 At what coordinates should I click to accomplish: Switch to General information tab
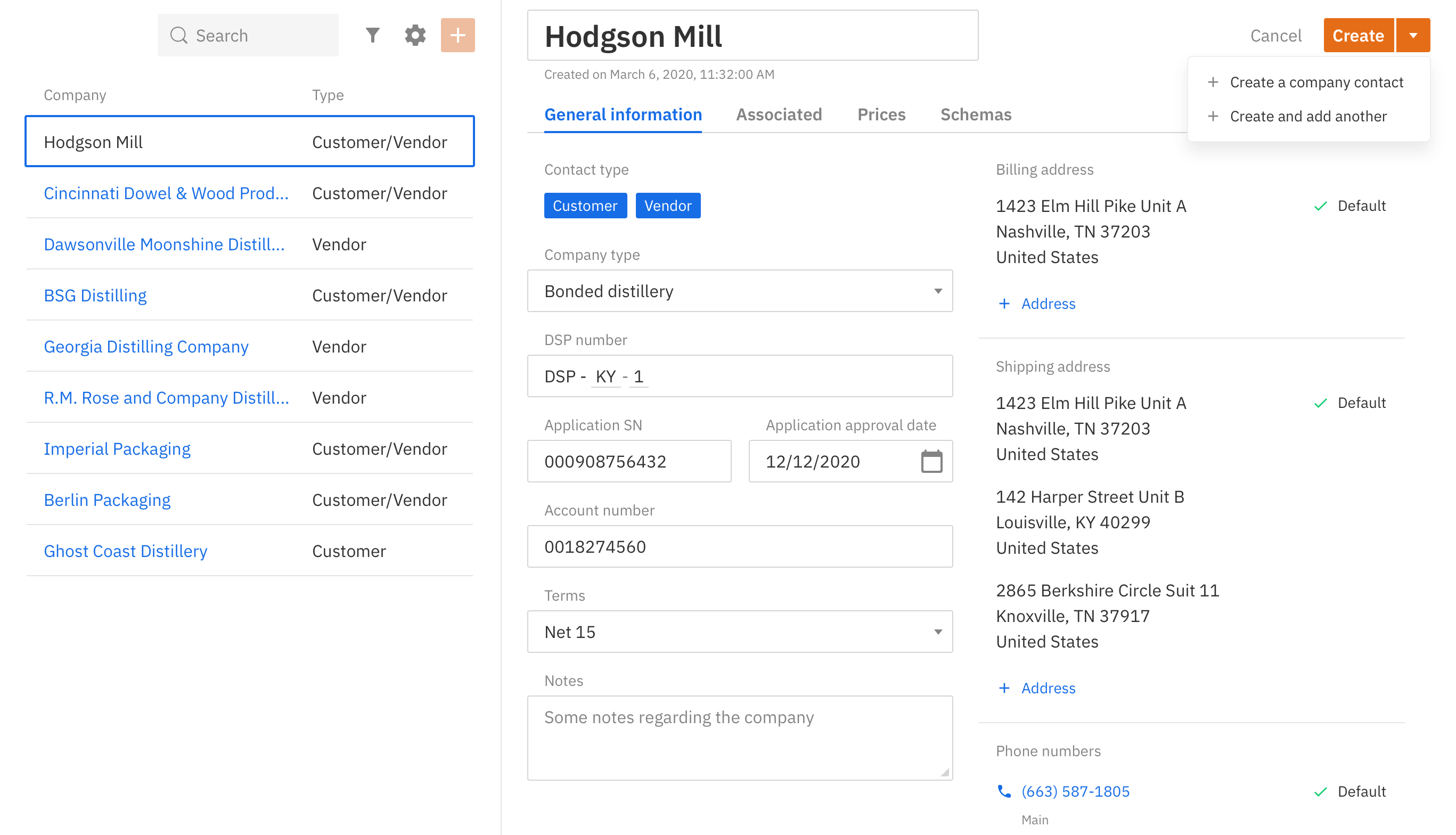(x=623, y=114)
